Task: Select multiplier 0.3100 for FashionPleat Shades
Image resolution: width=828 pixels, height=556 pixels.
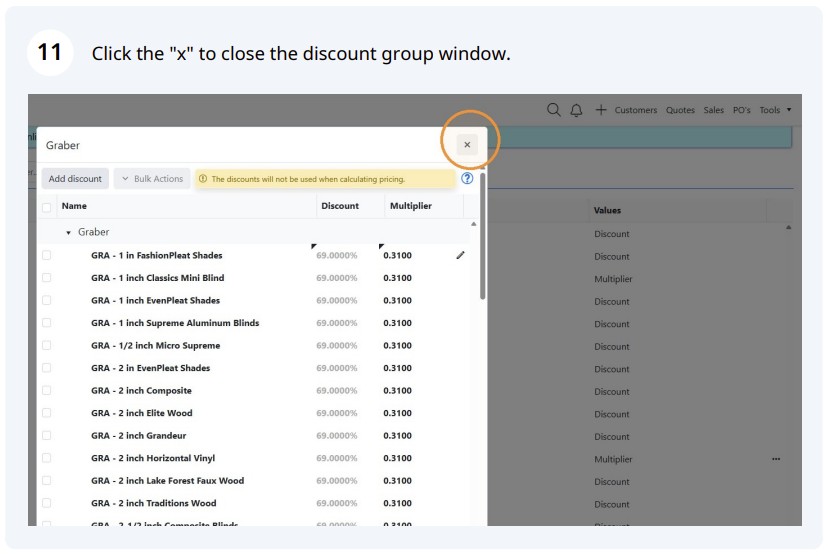Action: [x=398, y=256]
